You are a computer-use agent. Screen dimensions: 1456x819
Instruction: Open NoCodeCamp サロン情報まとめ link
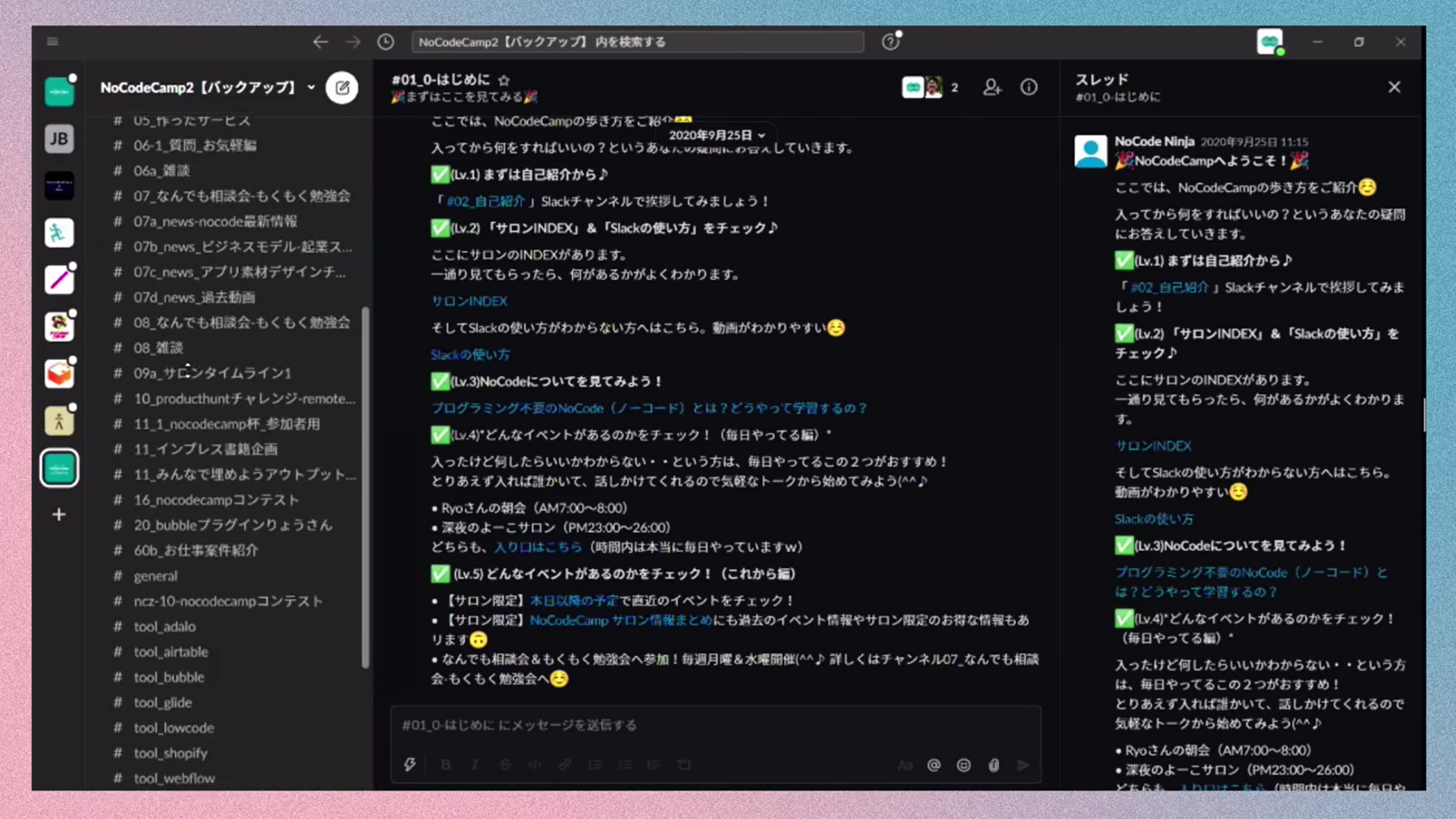(621, 620)
